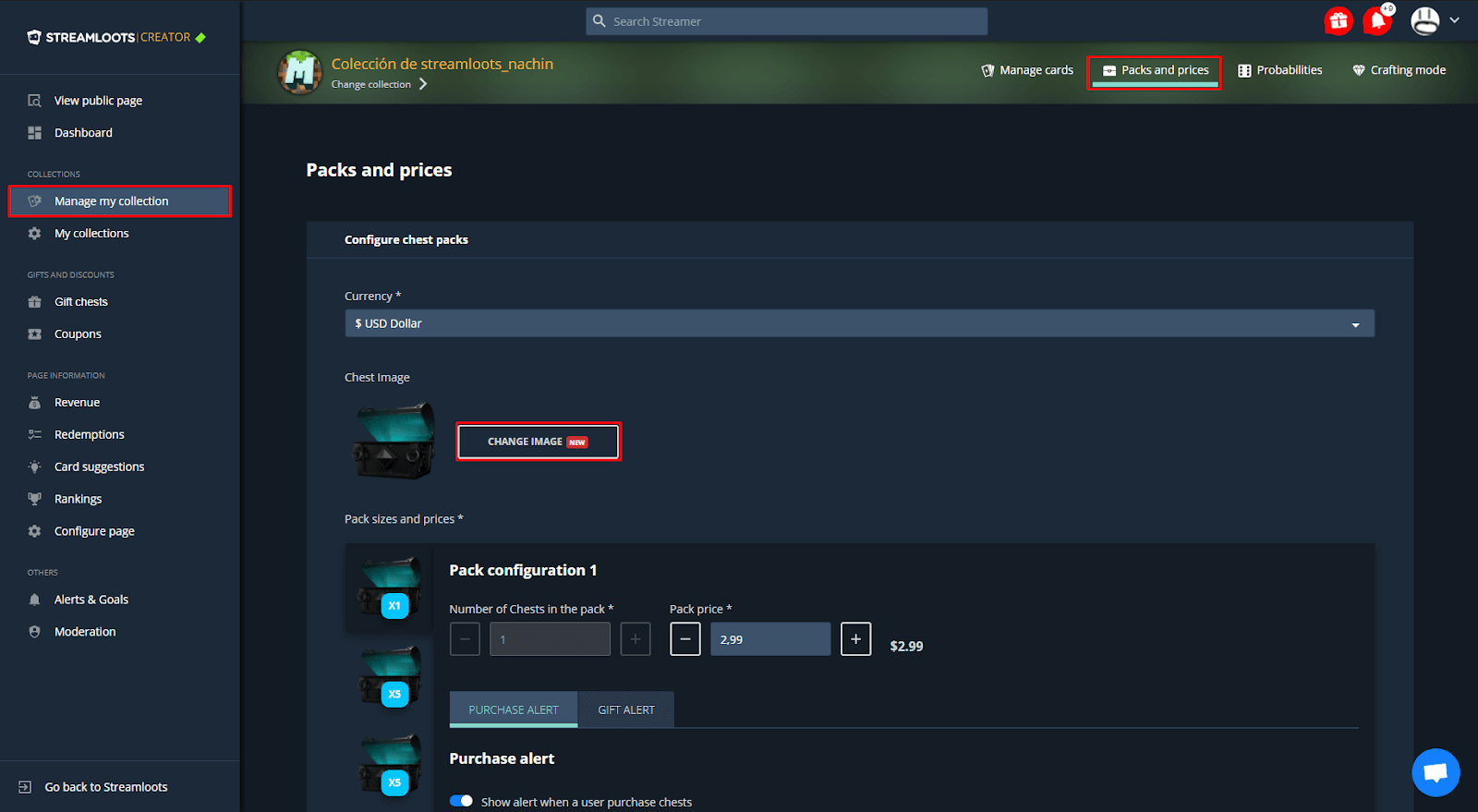Click the Dashboard grid icon
The image size is (1478, 812).
point(34,133)
